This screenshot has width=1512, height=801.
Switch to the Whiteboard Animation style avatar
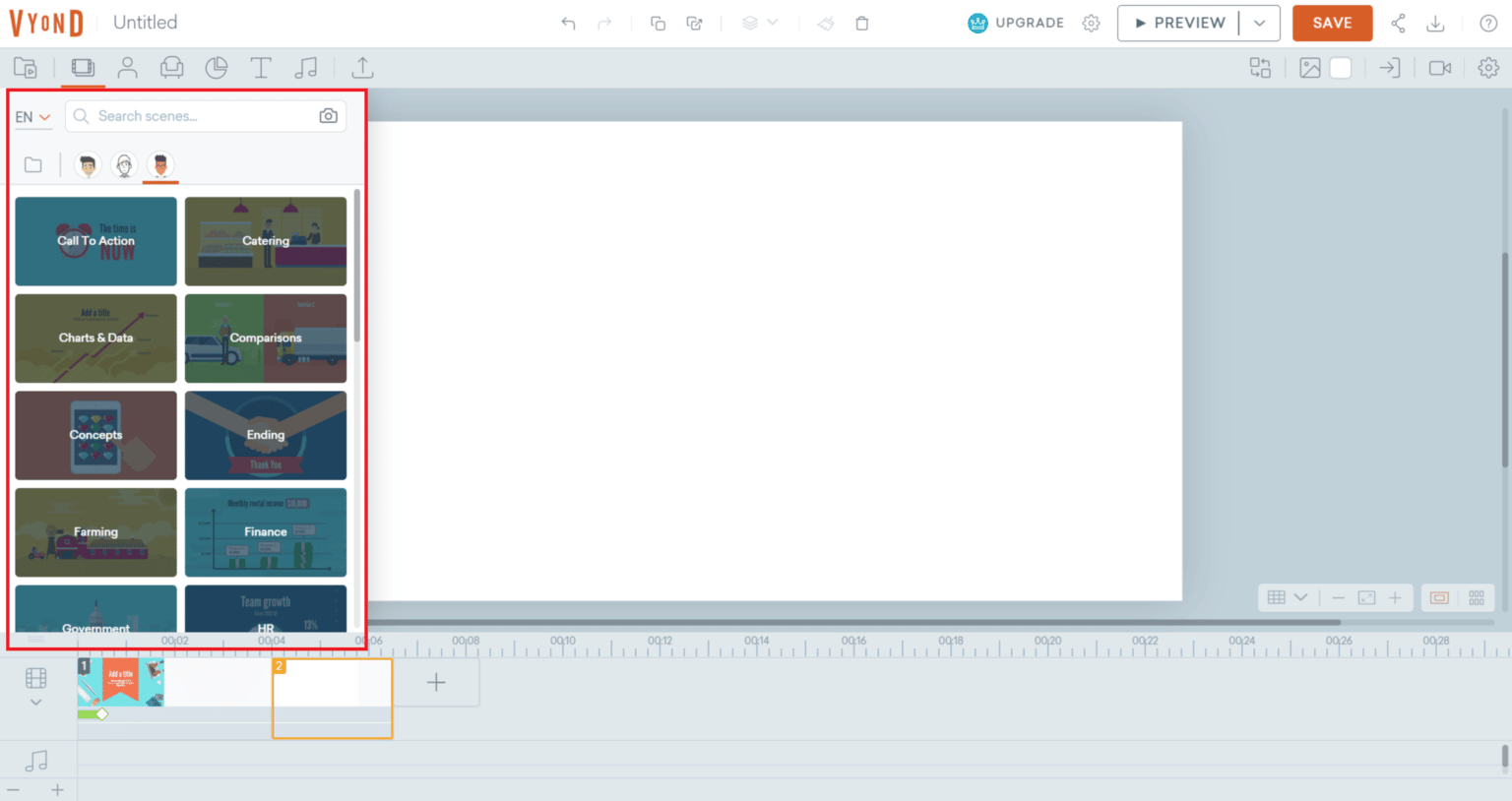click(x=124, y=165)
